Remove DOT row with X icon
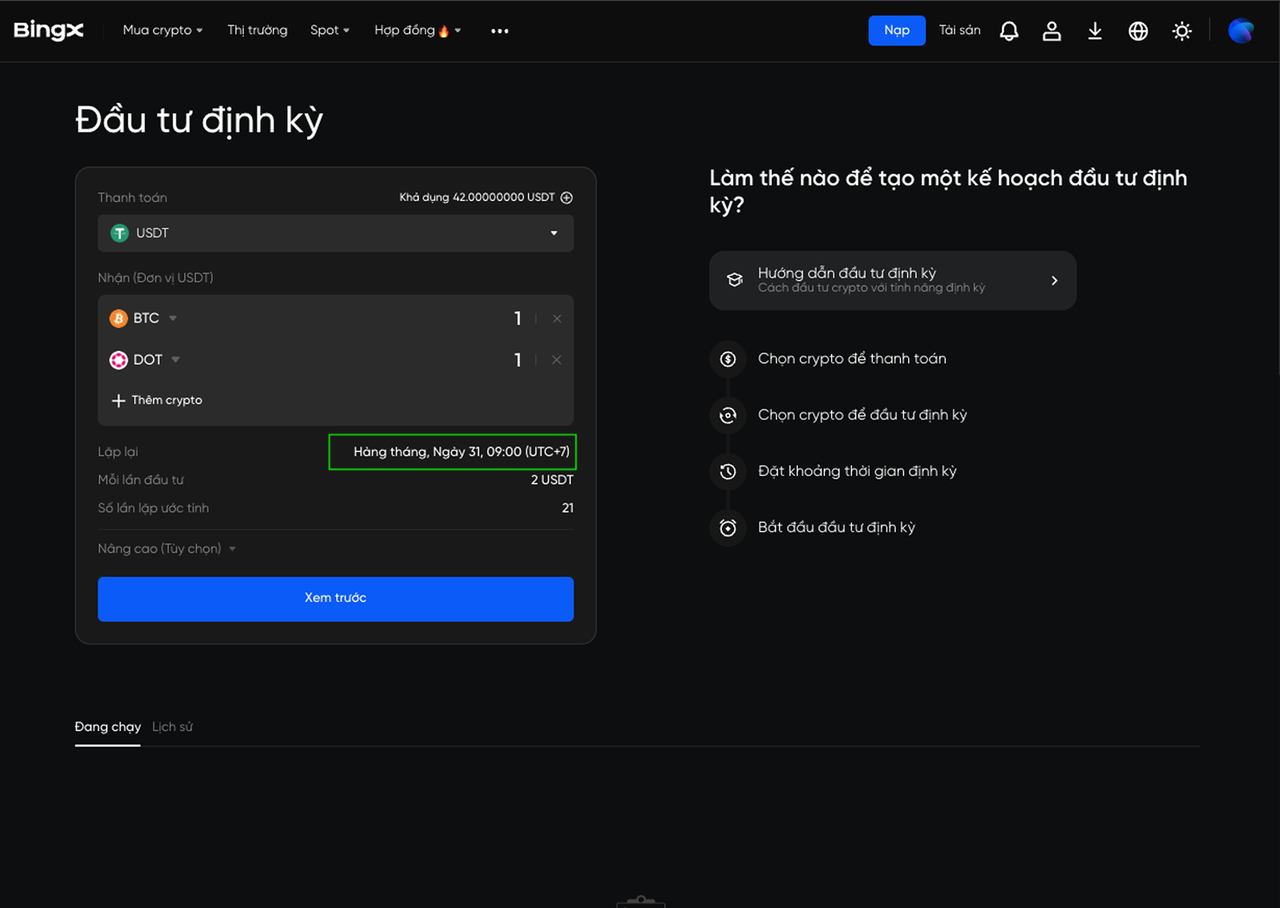This screenshot has width=1280, height=908. click(x=557, y=360)
